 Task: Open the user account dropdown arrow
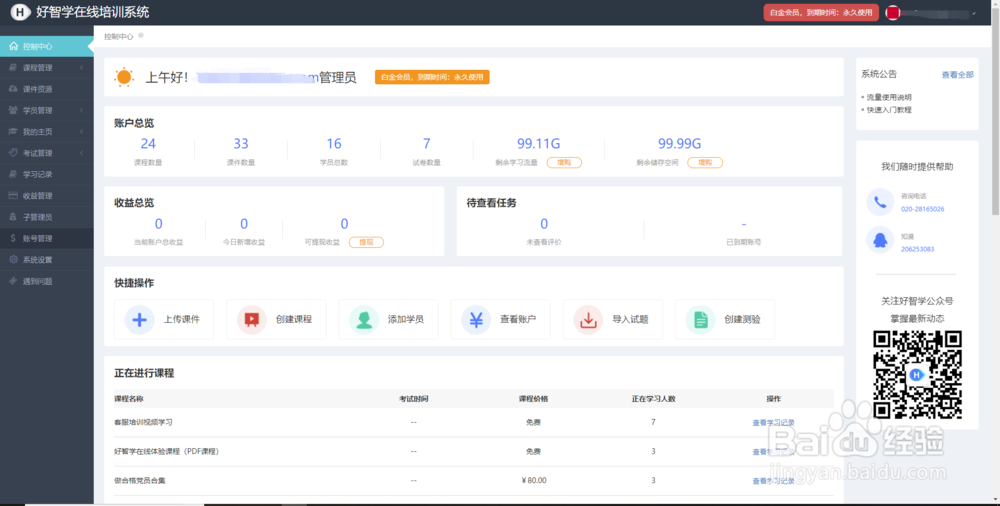[x=974, y=13]
